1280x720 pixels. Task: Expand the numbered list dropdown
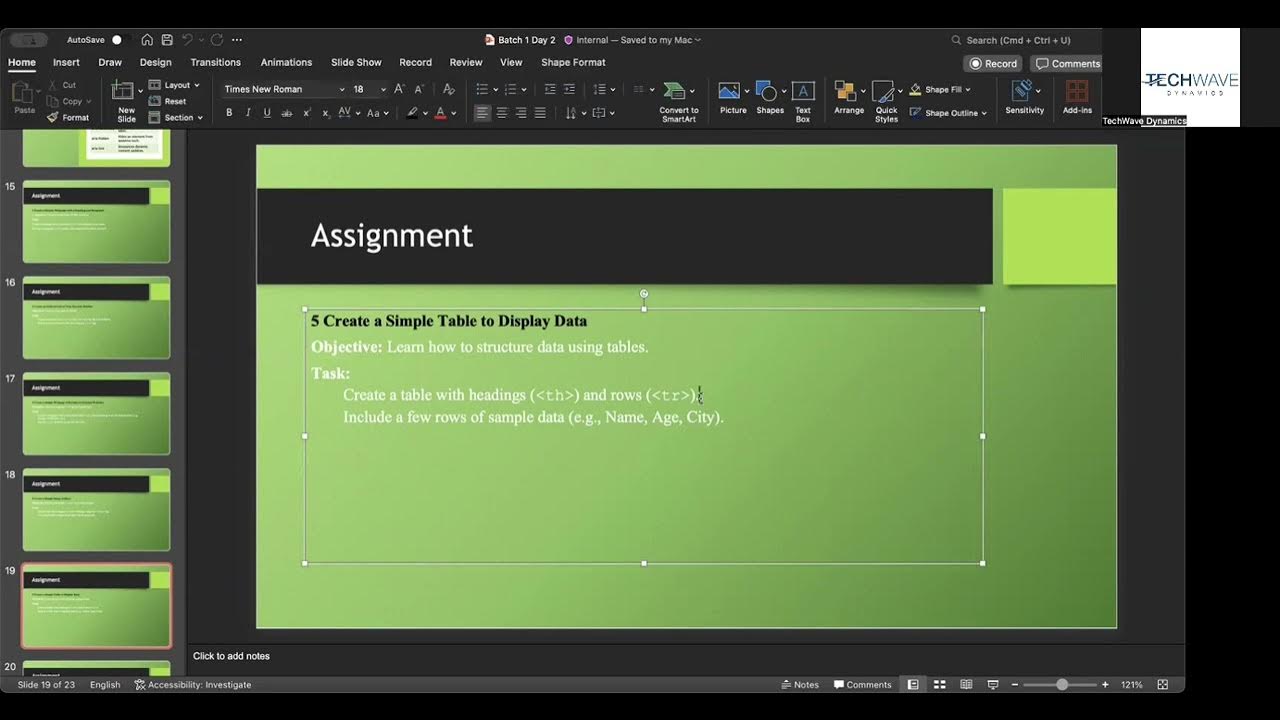(524, 89)
